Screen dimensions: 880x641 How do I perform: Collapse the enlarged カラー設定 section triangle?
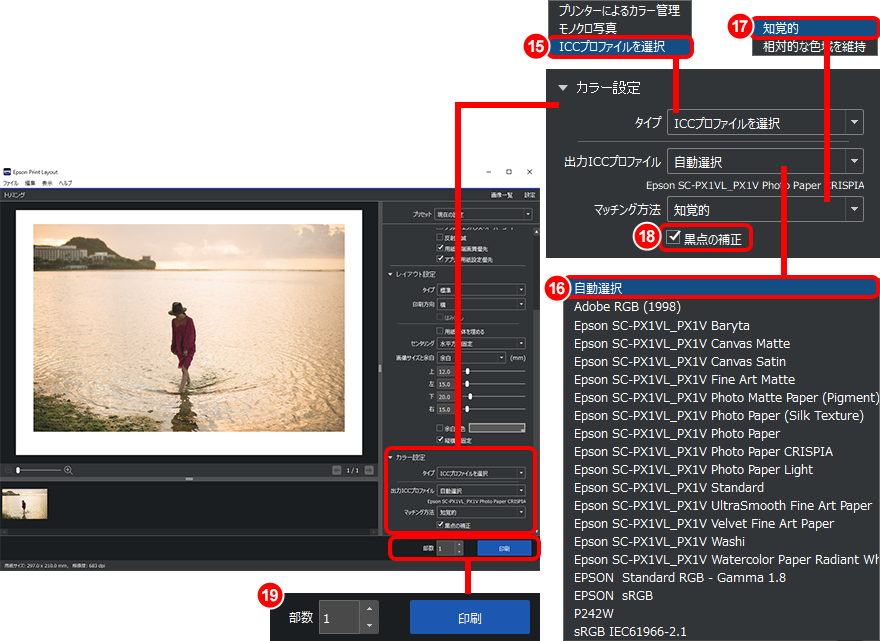(x=563, y=87)
